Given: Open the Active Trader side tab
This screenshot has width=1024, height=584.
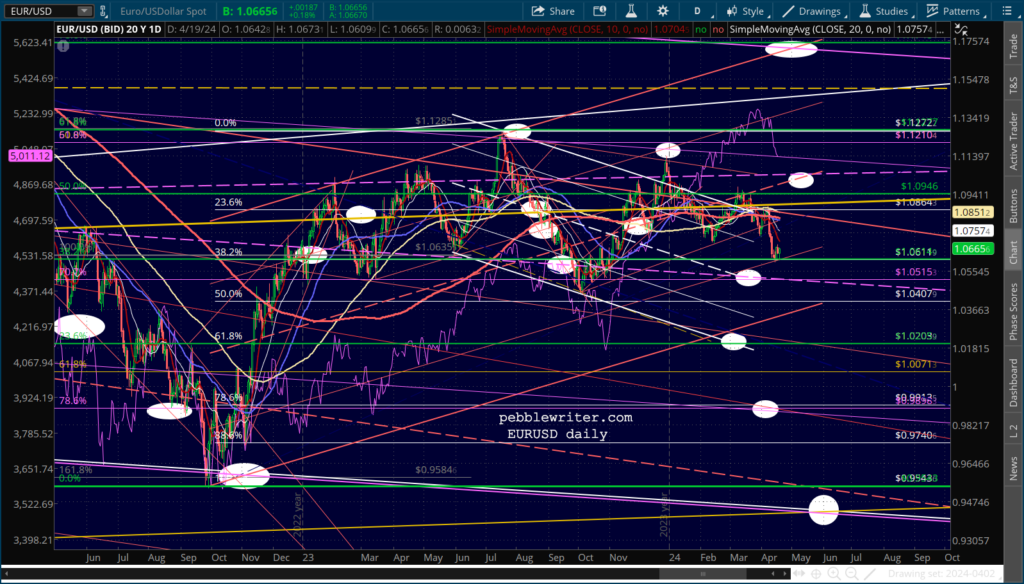Looking at the screenshot, I should pyautogui.click(x=1014, y=140).
